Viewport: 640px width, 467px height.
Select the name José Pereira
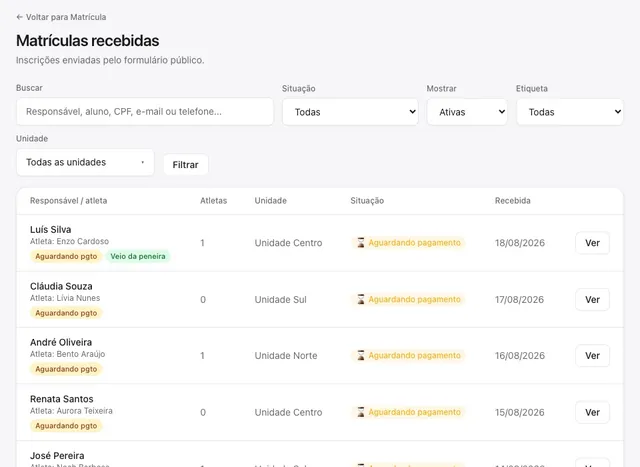57,456
